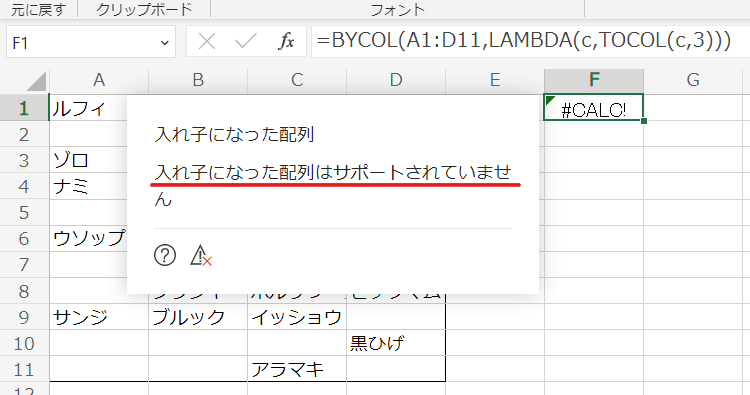Select column A header
Image resolution: width=750 pixels, height=395 pixels.
point(99,80)
